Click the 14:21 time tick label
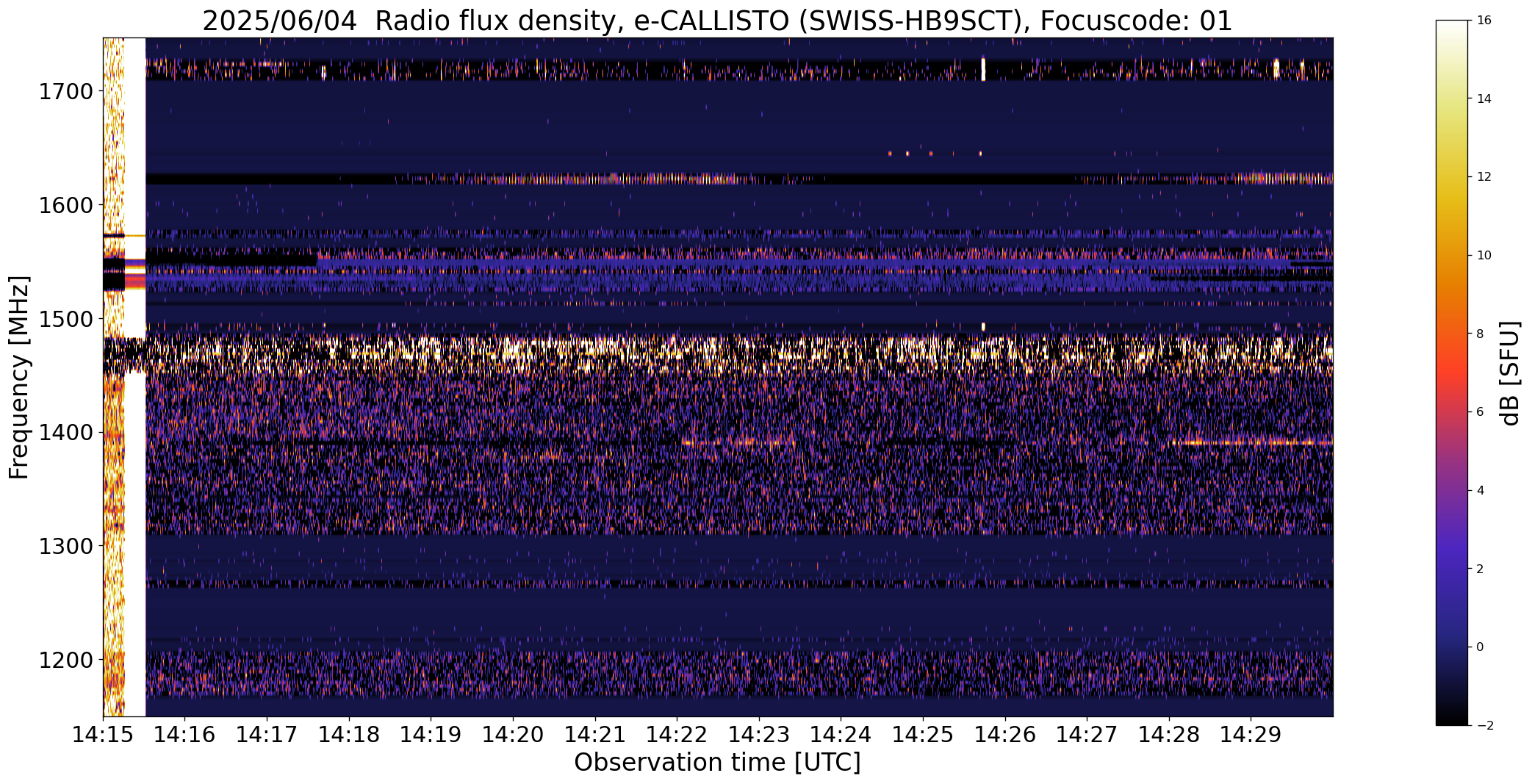Image resolution: width=1532 pixels, height=784 pixels. coord(595,735)
